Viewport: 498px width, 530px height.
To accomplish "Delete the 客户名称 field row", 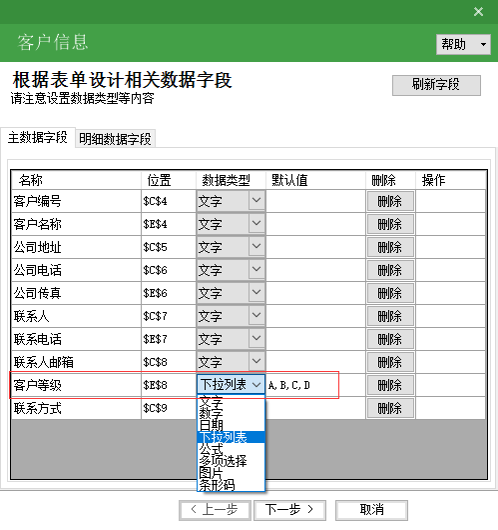I will pos(390,224).
